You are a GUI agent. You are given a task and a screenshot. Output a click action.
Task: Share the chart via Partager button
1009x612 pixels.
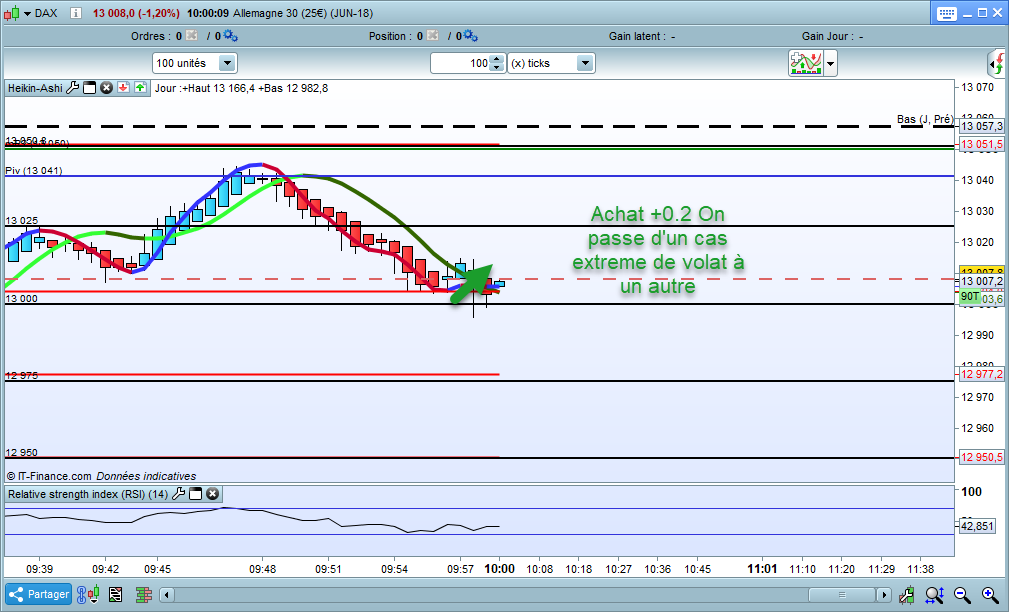coord(39,595)
